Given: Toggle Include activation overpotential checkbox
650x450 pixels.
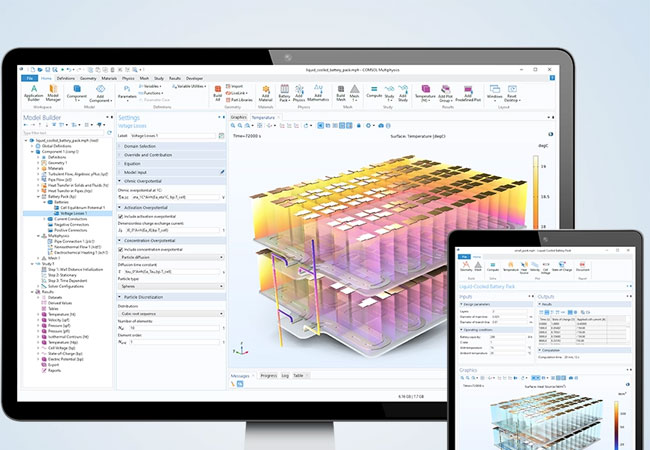Looking at the screenshot, I should pos(121,216).
